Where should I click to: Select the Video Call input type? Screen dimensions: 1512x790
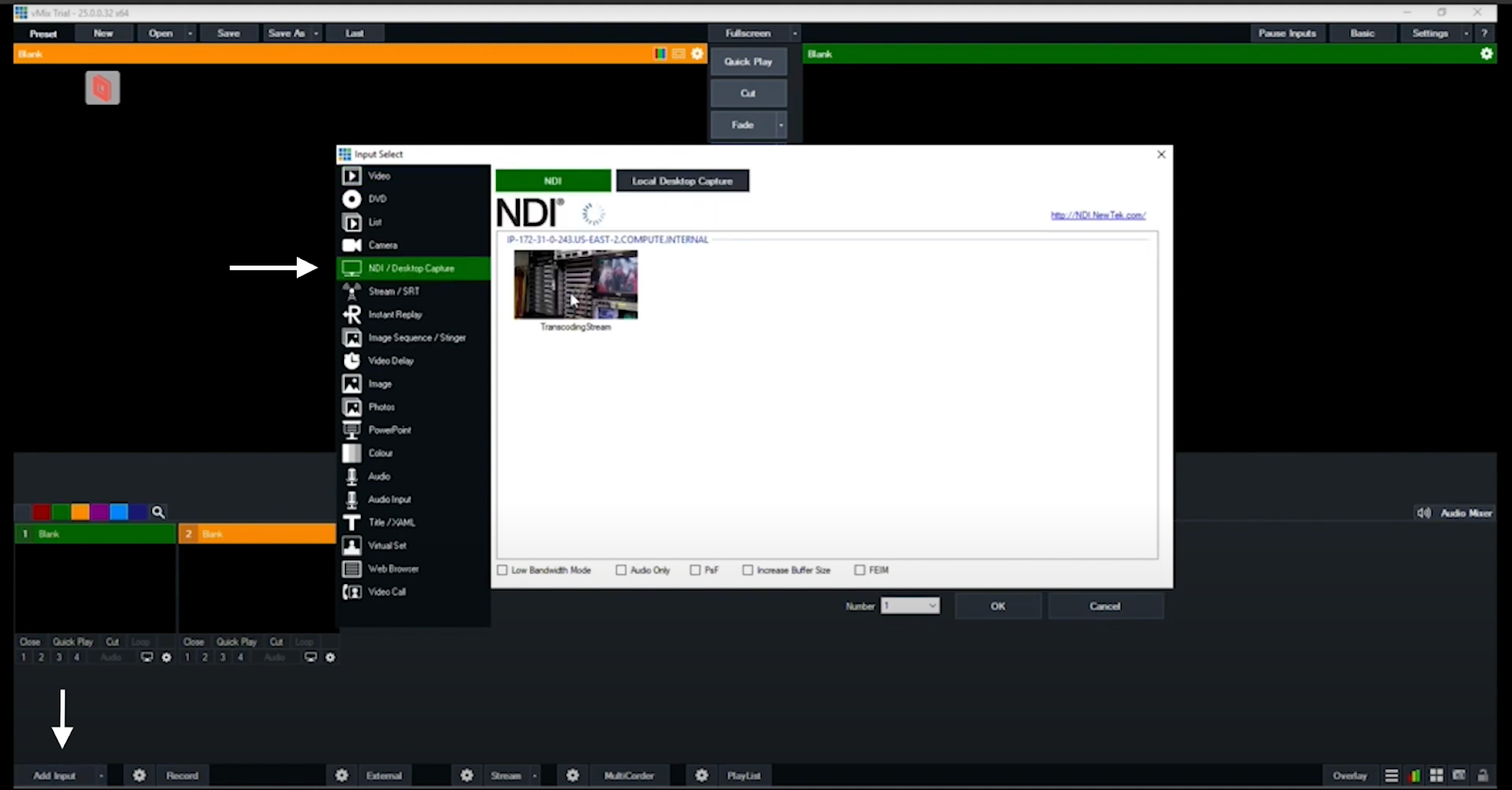pos(413,592)
